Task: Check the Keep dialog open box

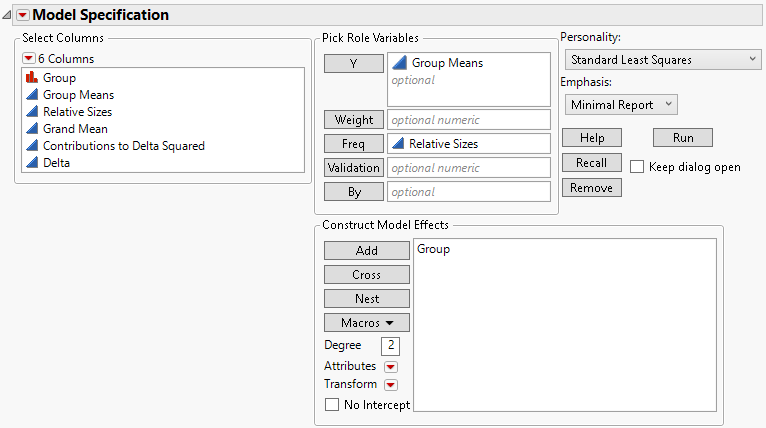Action: 637,167
